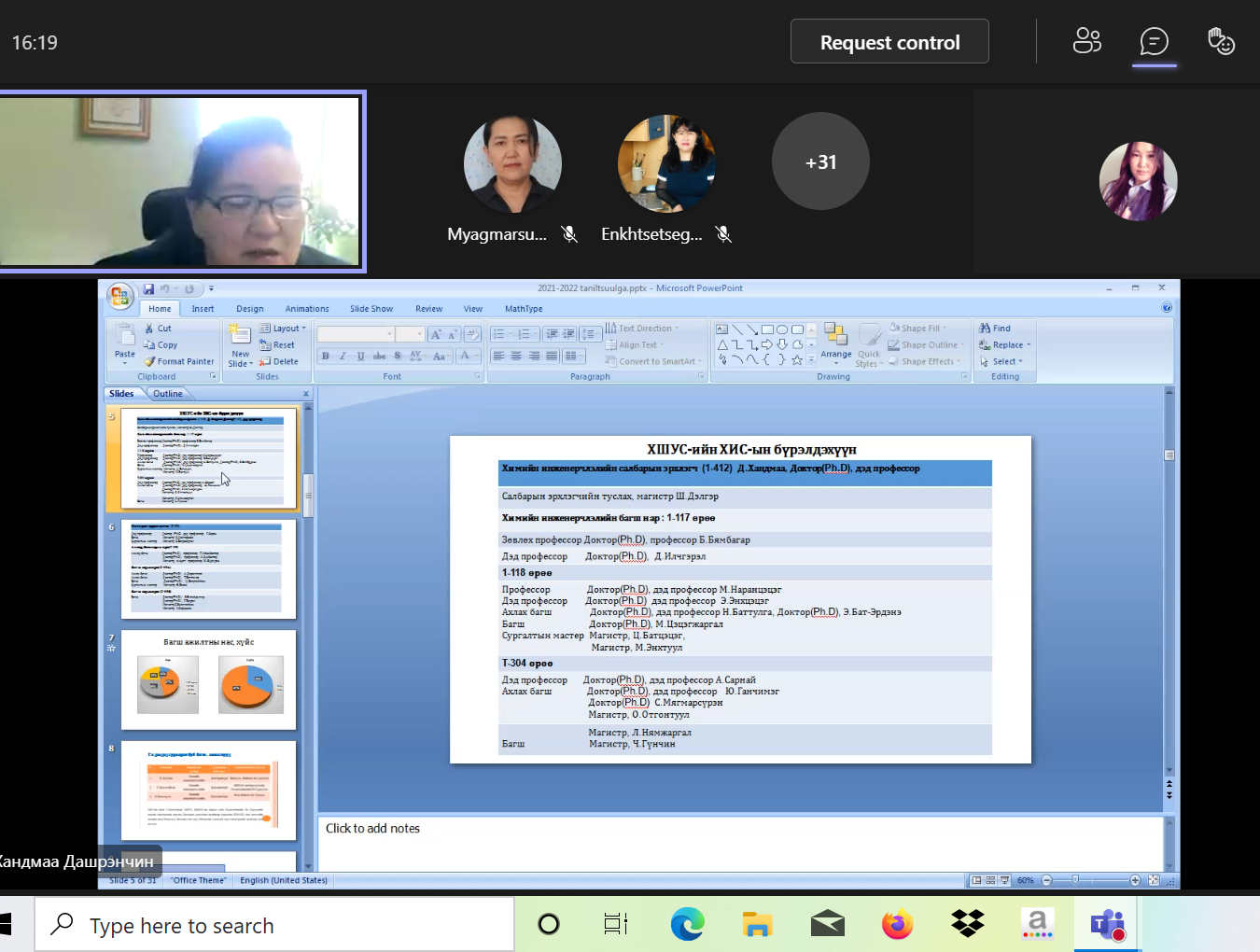1260x952 pixels.
Task: Switch to the Animations tab
Action: 307,309
